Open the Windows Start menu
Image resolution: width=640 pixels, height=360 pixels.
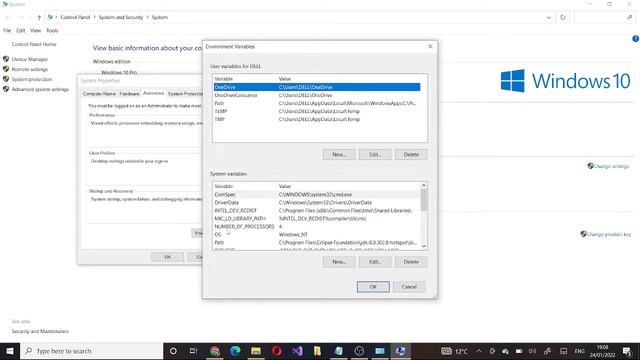point(10,351)
